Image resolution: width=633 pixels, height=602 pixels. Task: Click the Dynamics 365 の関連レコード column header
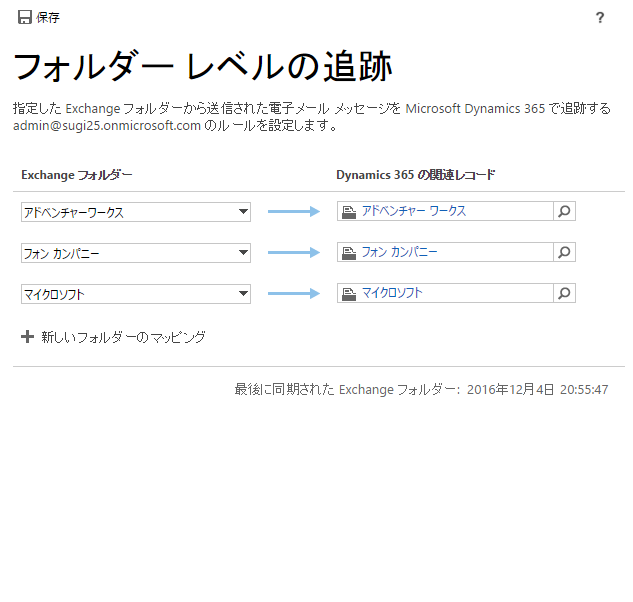click(x=415, y=175)
